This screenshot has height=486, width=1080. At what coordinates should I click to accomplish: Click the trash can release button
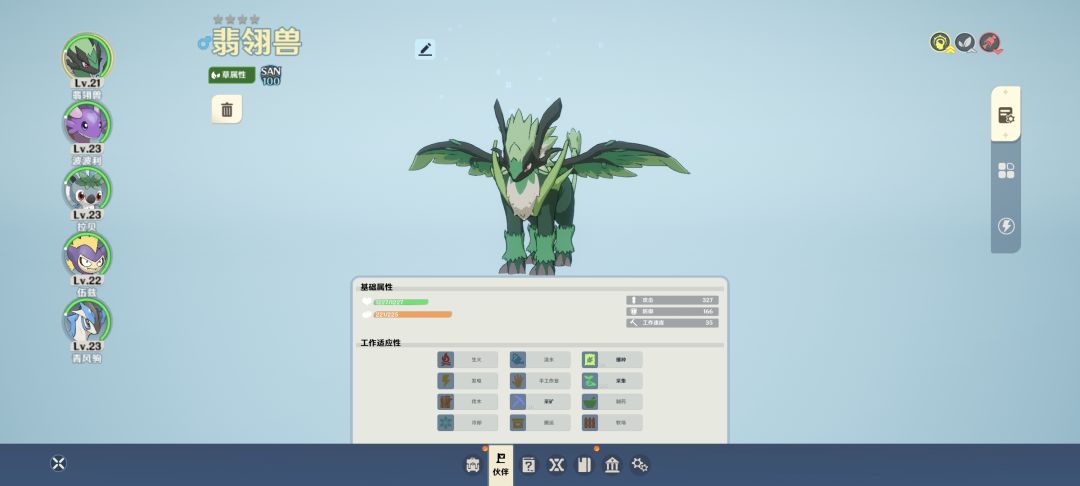click(227, 109)
